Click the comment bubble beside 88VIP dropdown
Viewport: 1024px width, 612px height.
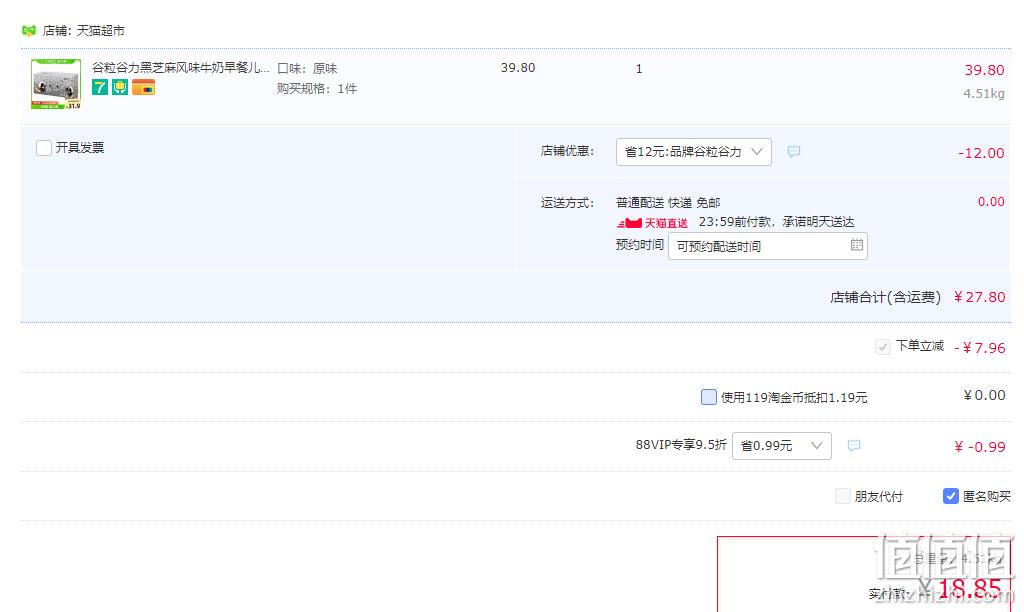tap(854, 445)
